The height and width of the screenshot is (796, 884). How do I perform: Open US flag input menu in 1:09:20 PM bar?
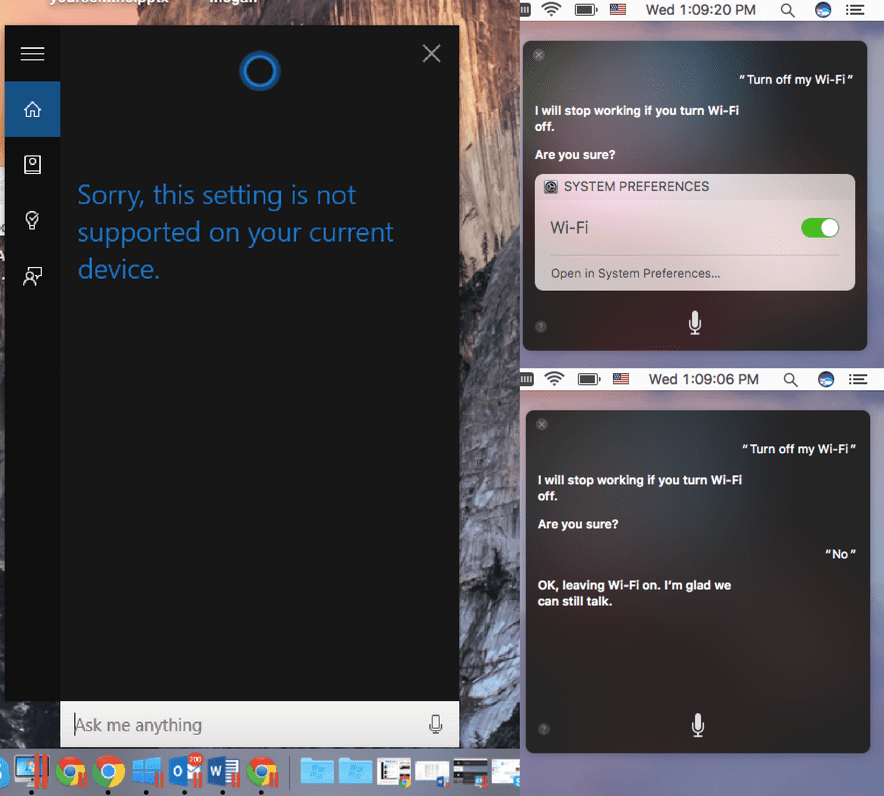click(x=617, y=10)
